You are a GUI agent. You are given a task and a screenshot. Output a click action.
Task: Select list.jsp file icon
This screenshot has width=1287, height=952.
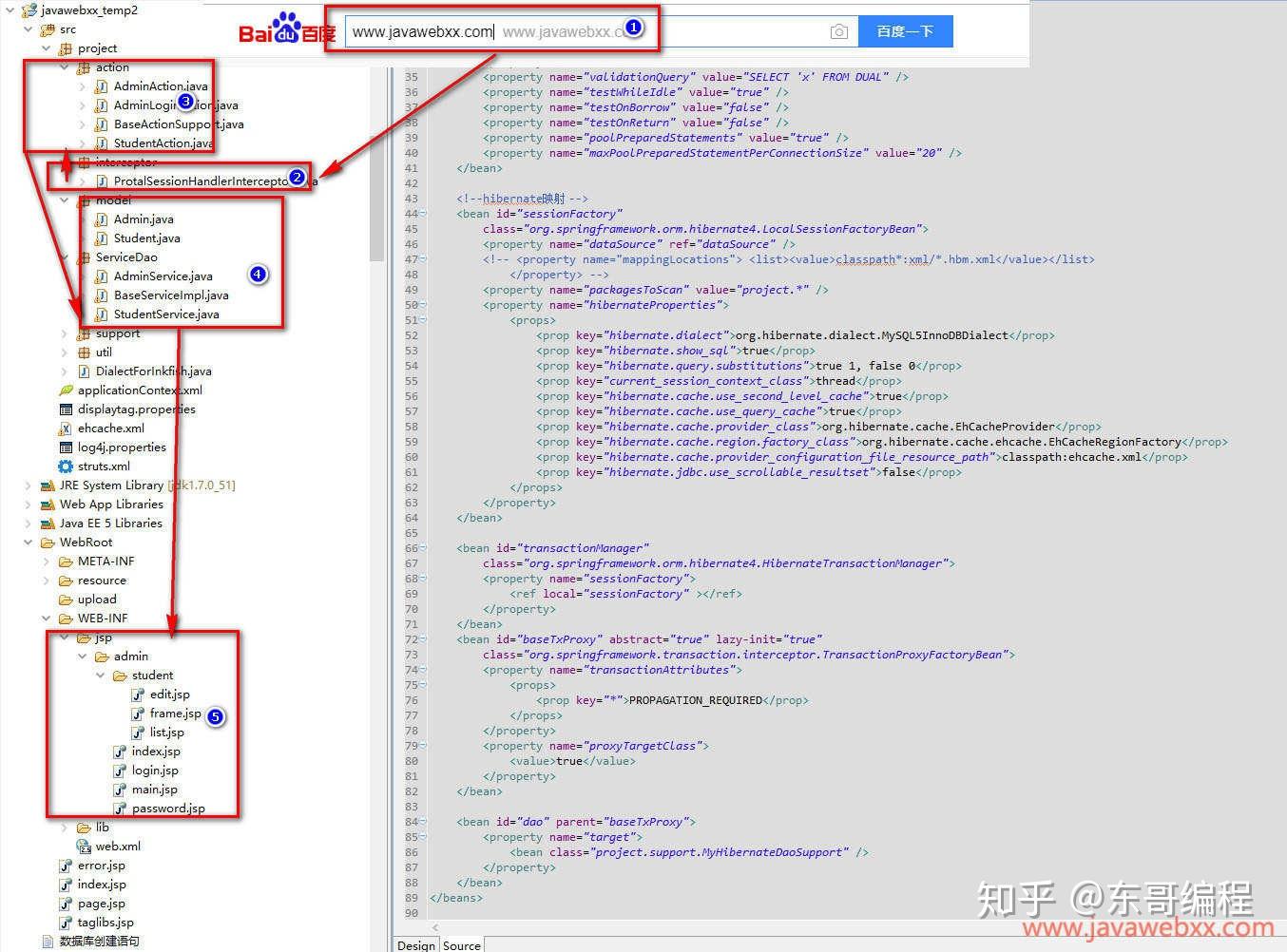(138, 733)
